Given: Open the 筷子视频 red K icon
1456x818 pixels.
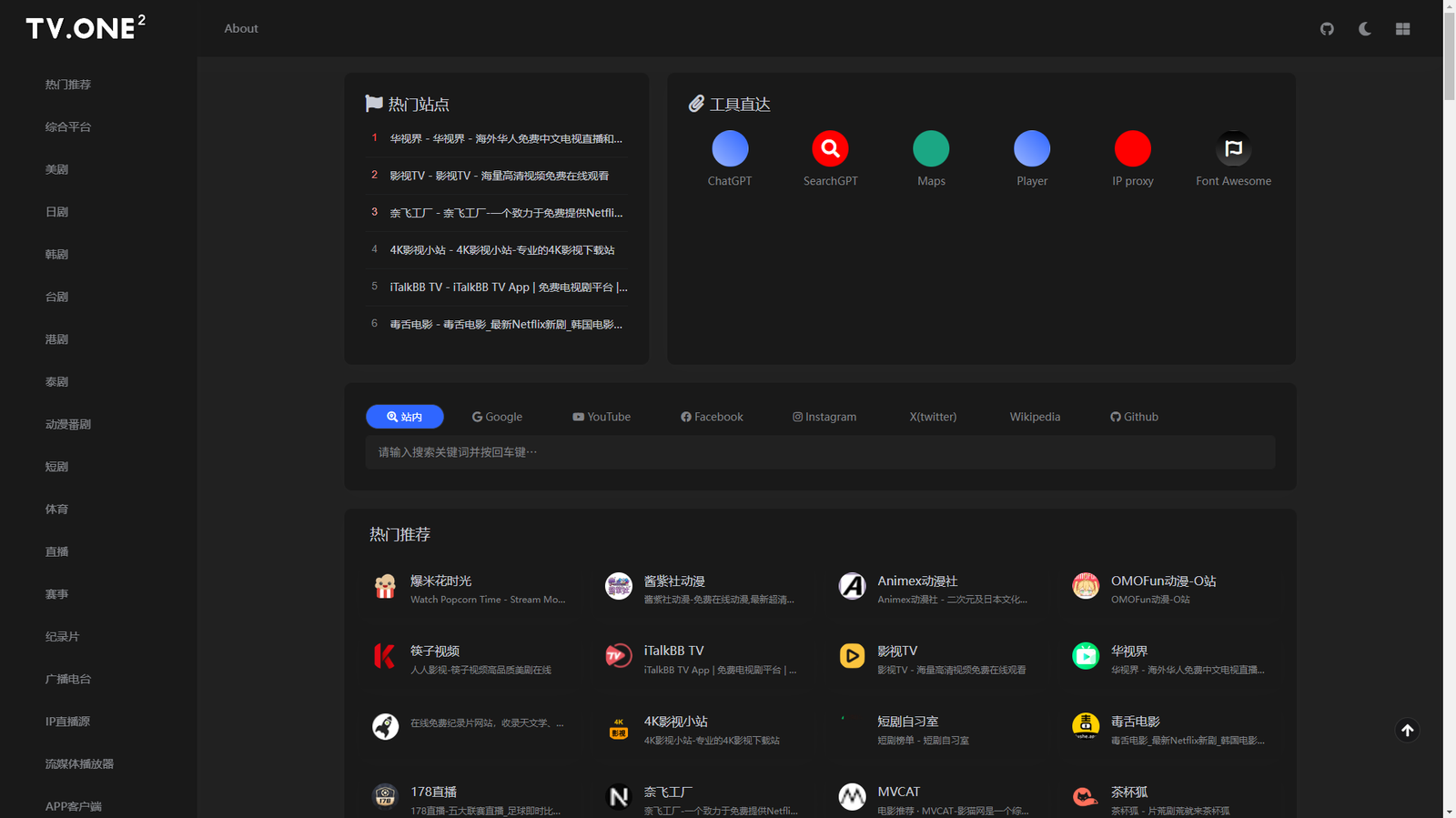Looking at the screenshot, I should point(385,657).
